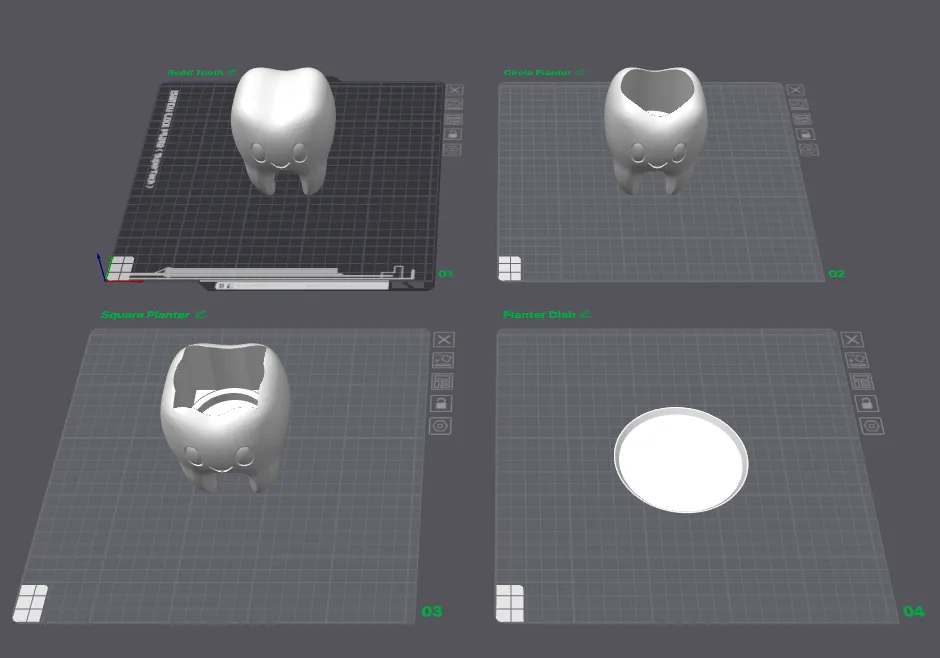The image size is (940, 658).
Task: Auto-orient objects on Planter Dish plate
Action: pyautogui.click(x=856, y=361)
